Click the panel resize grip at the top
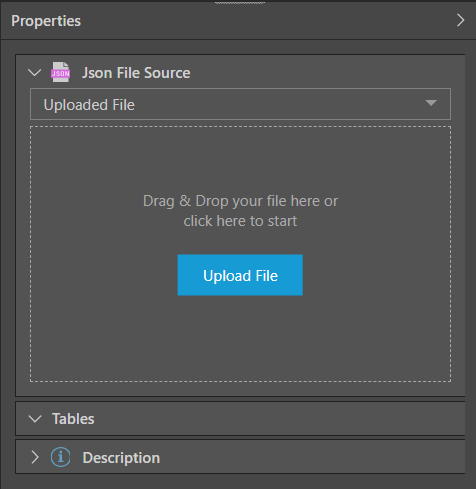 click(x=240, y=3)
